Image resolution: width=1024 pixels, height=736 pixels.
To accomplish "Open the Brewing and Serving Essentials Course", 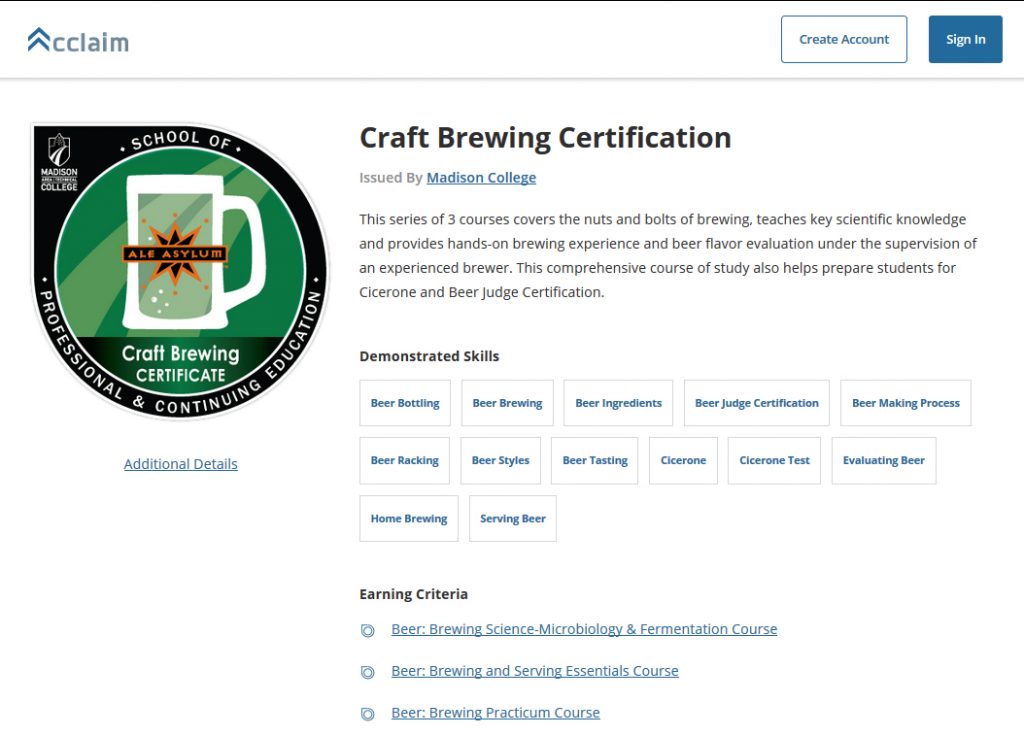I will [x=534, y=671].
